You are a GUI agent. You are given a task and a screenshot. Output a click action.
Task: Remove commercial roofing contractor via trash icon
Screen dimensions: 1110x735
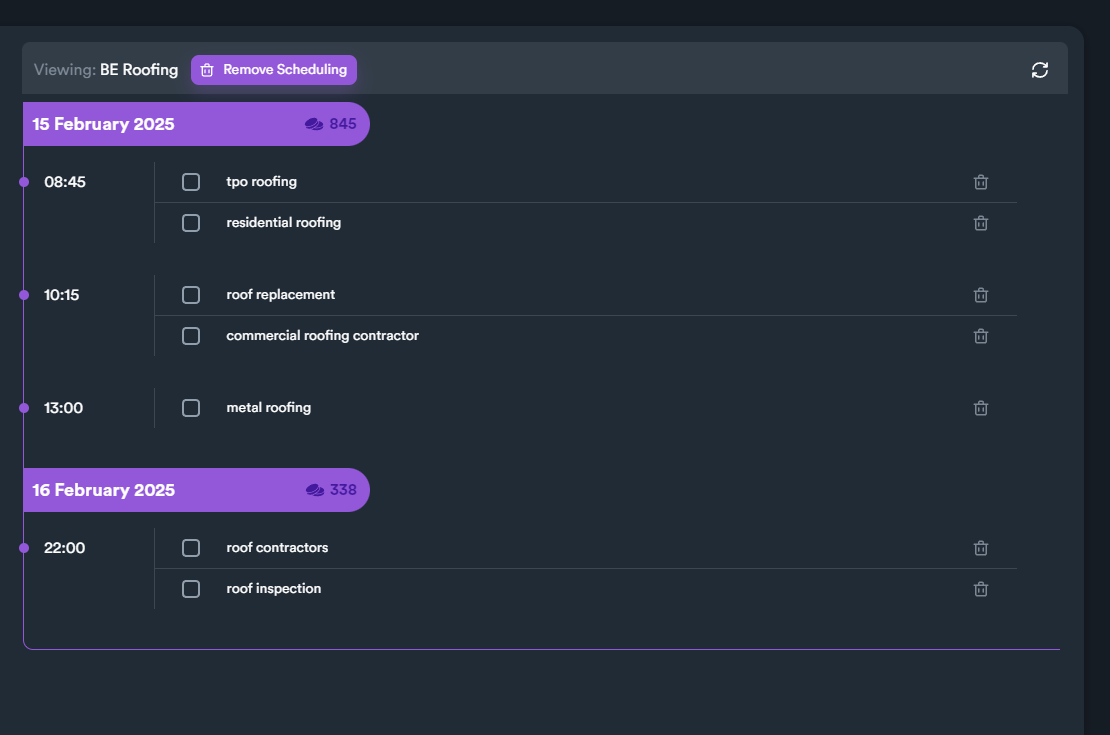981,336
